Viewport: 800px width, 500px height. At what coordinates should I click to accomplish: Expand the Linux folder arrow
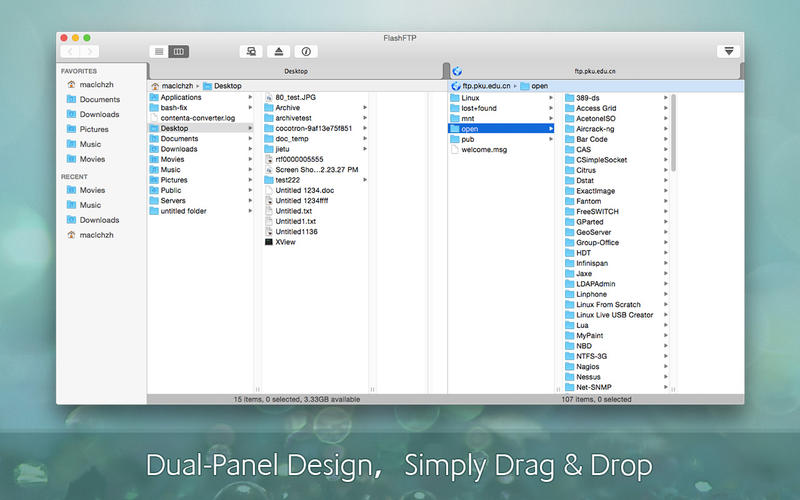click(x=551, y=97)
